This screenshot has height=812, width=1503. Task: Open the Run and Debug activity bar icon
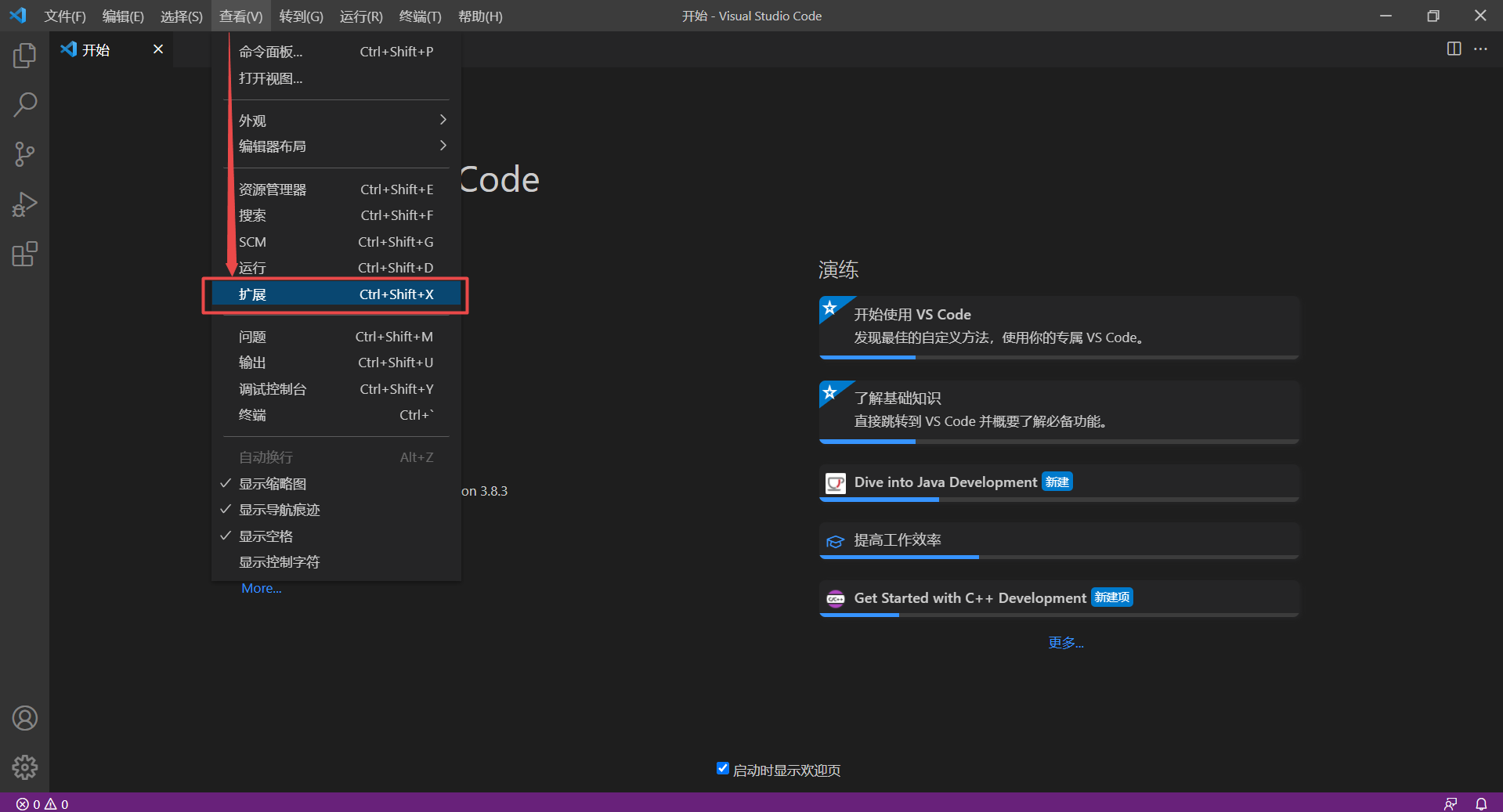[x=24, y=204]
